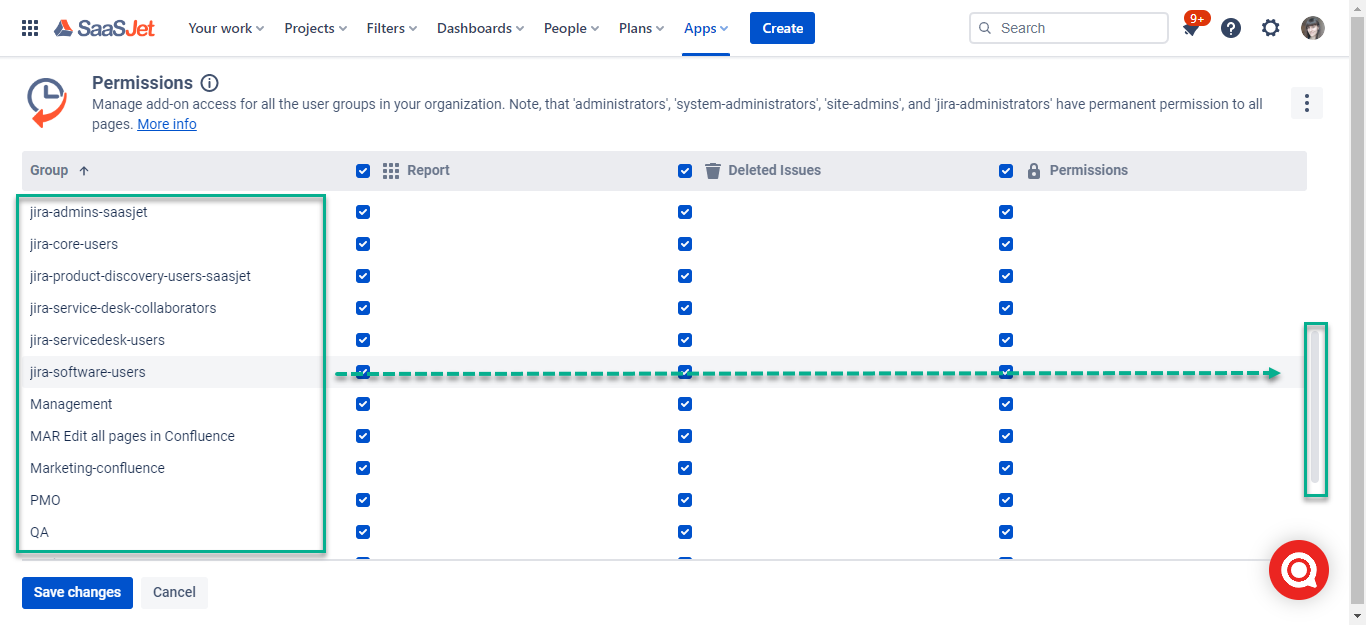Follow the More info link

tap(167, 124)
